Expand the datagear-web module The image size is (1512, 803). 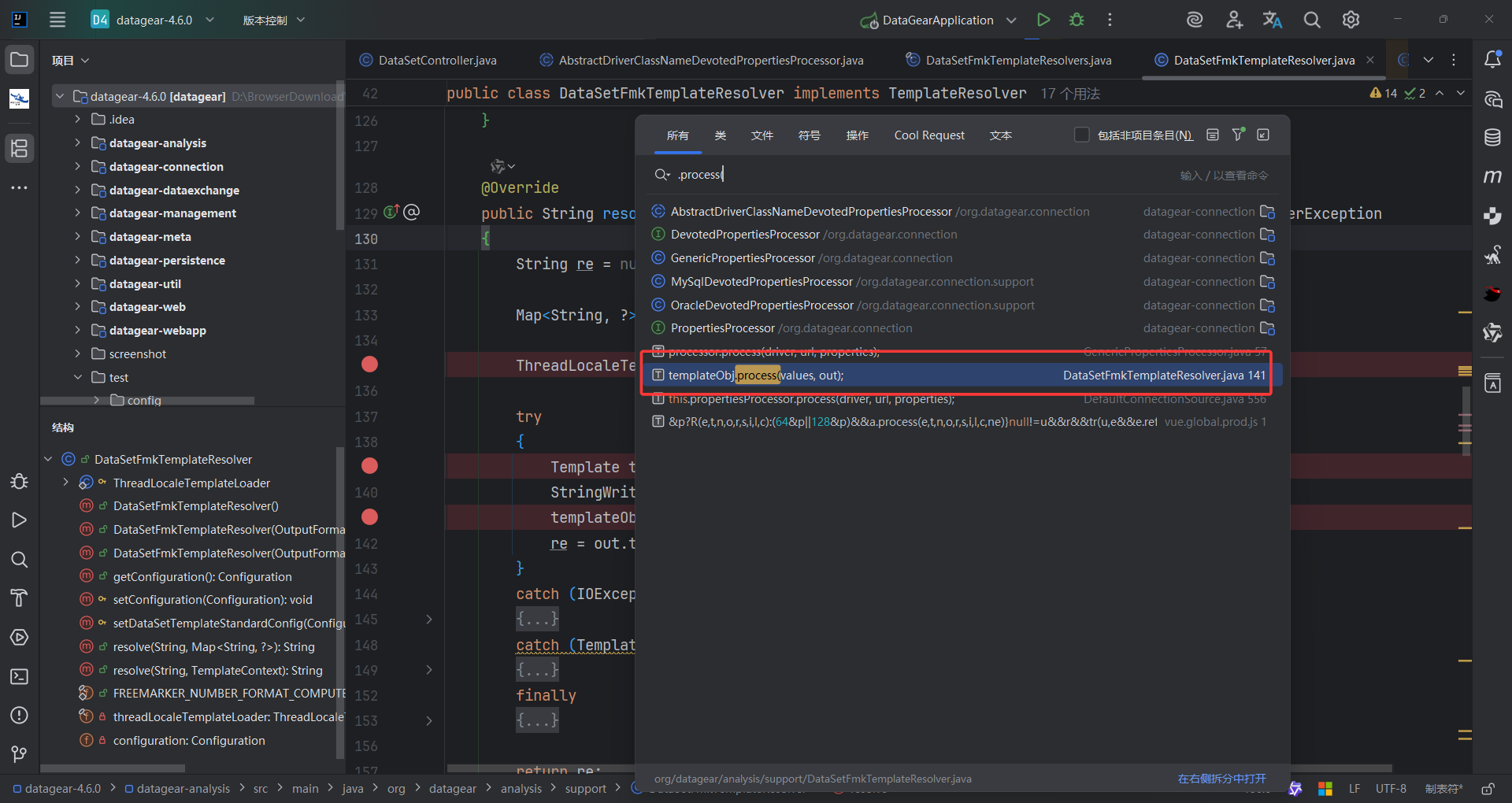pos(77,307)
